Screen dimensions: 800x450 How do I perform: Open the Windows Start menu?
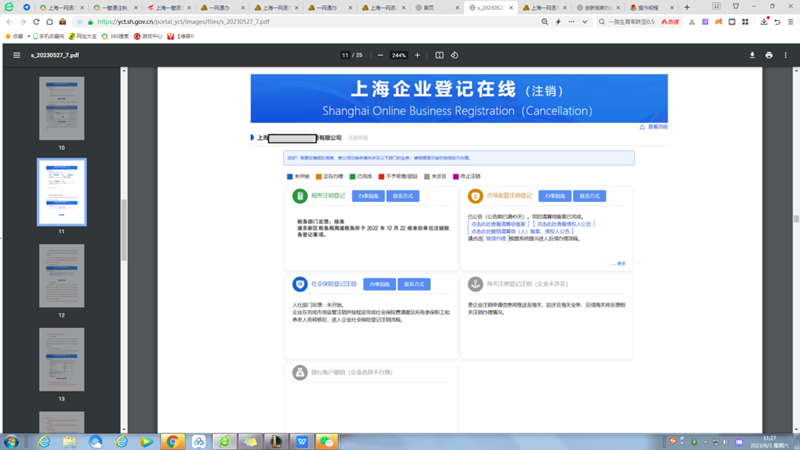pos(12,441)
